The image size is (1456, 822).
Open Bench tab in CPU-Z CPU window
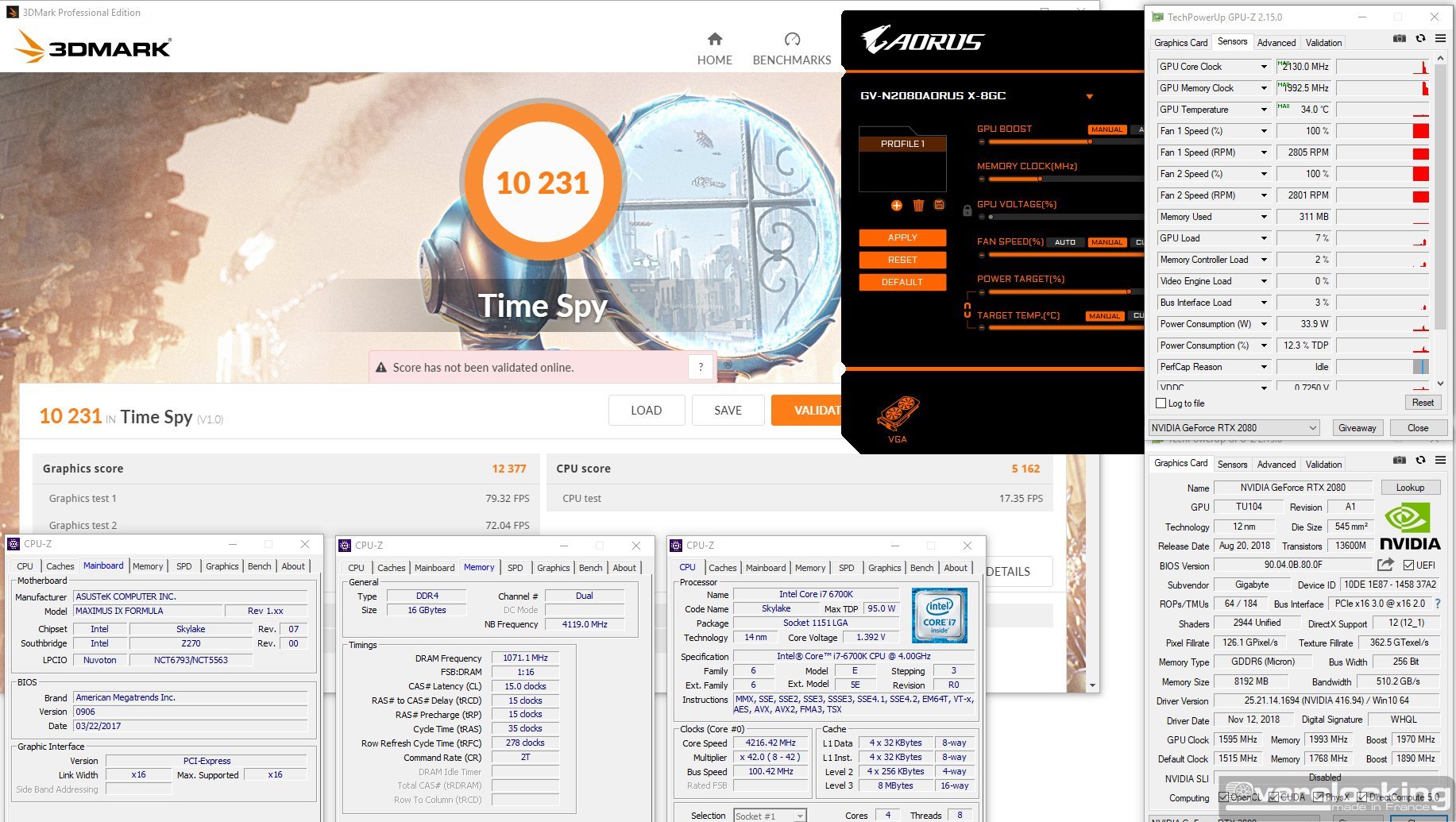pyautogui.click(x=921, y=568)
